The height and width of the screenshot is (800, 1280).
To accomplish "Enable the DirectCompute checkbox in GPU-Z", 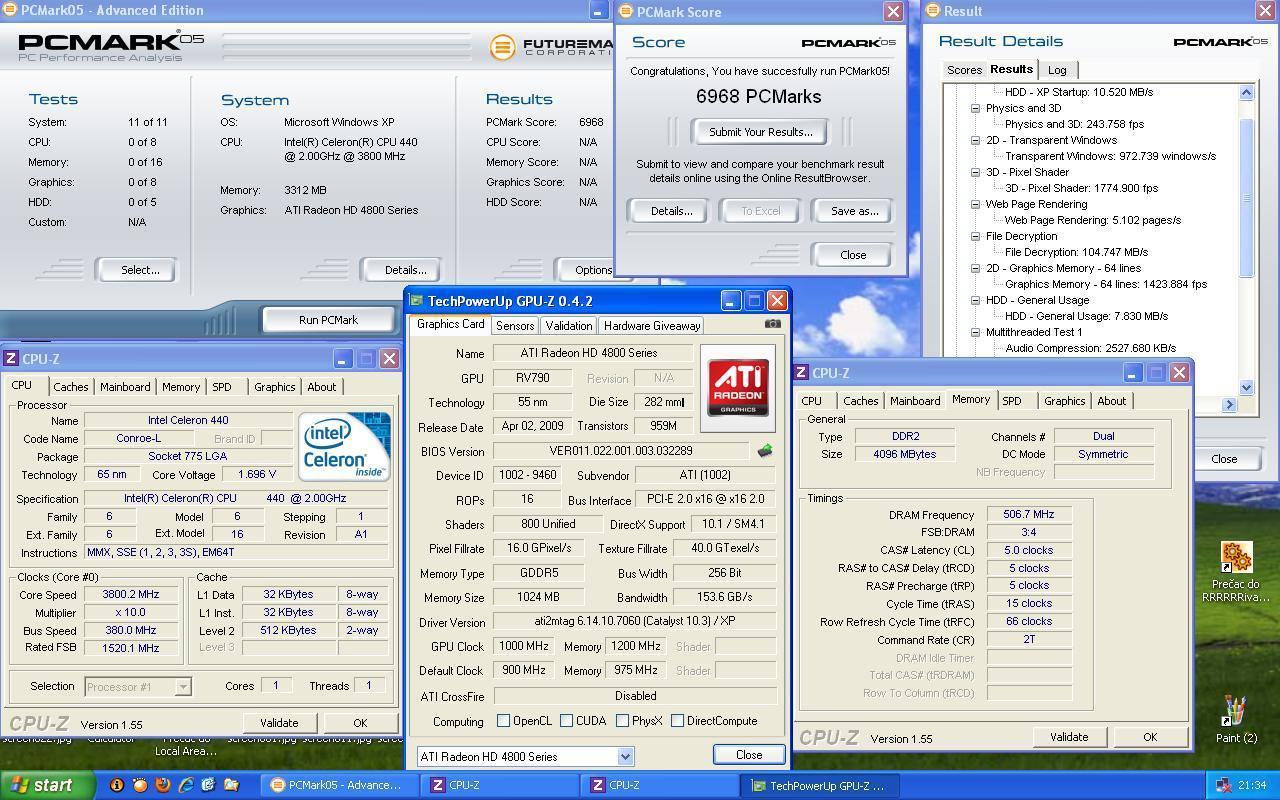I will [677, 720].
